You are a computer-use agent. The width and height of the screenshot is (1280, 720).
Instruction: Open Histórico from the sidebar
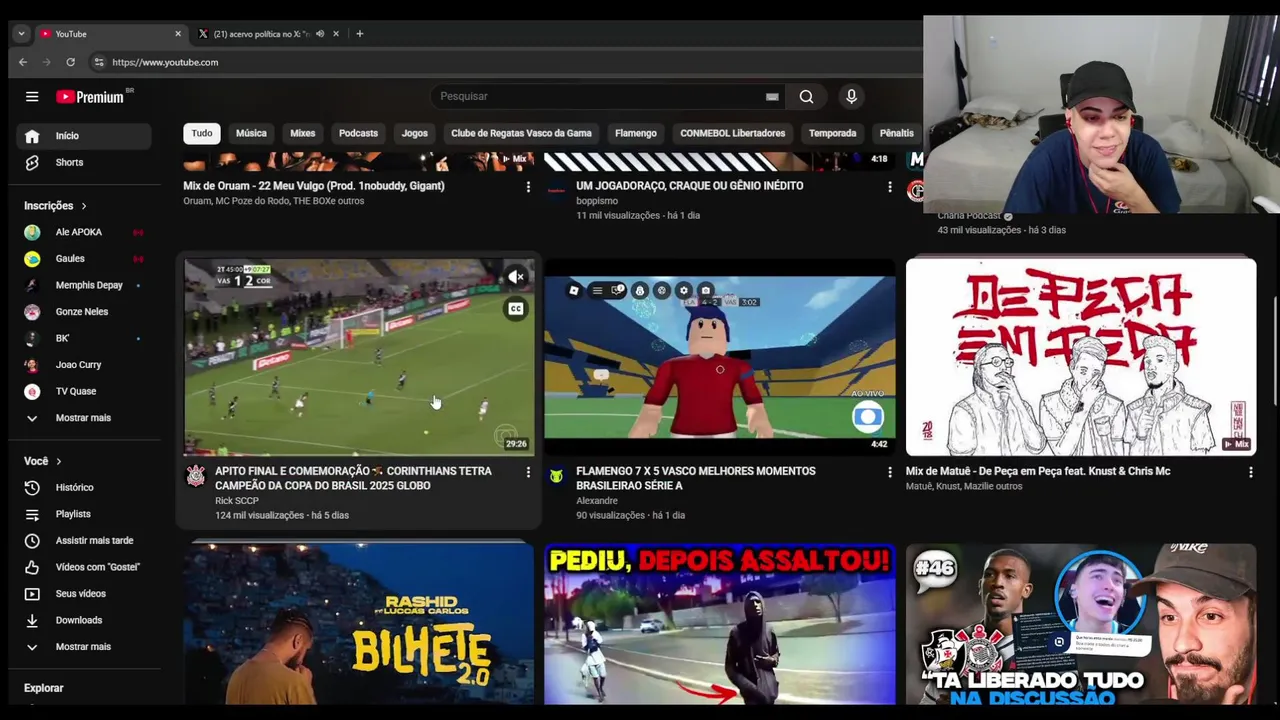click(x=84, y=487)
